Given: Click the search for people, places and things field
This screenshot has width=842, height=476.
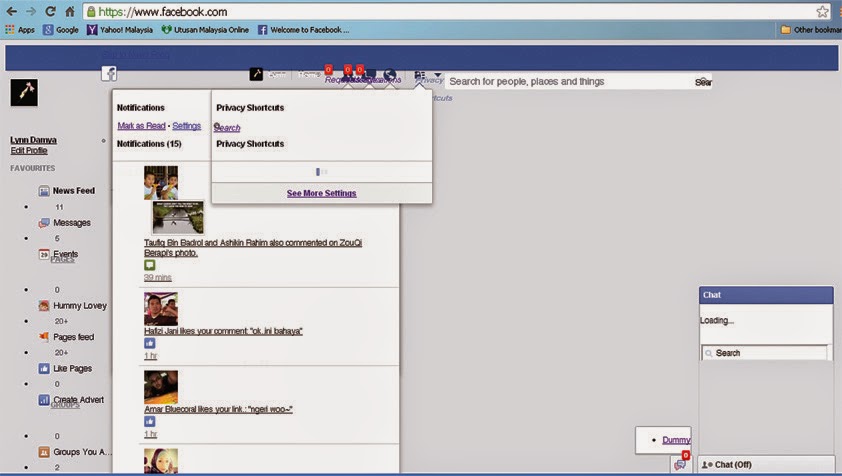Looking at the screenshot, I should (569, 82).
